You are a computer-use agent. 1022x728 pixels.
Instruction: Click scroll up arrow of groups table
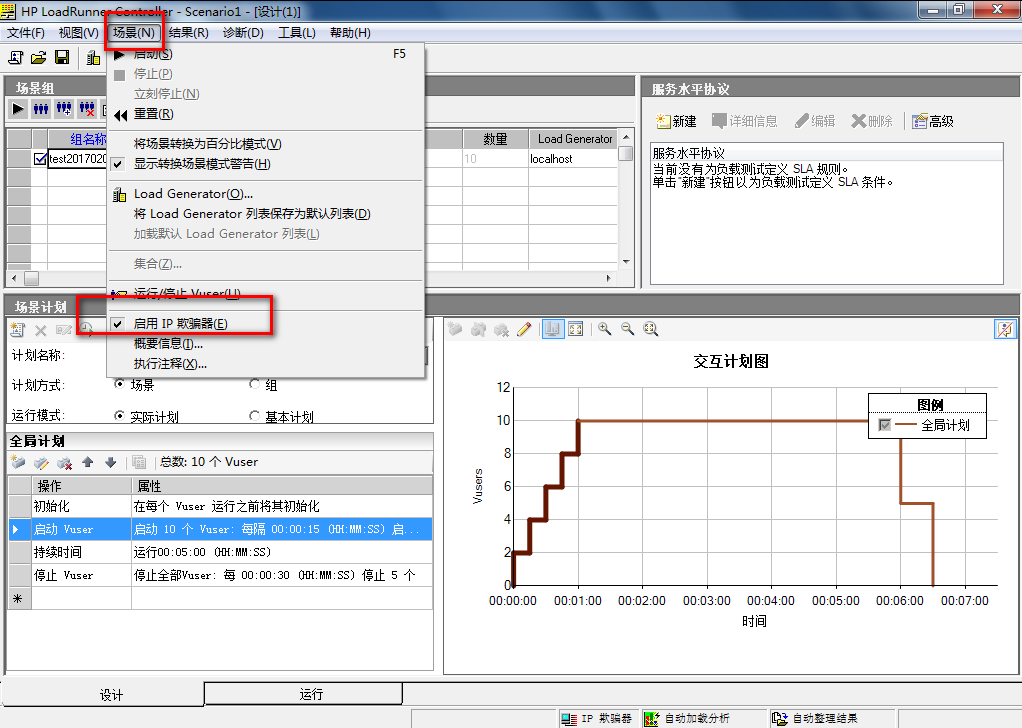click(x=626, y=138)
